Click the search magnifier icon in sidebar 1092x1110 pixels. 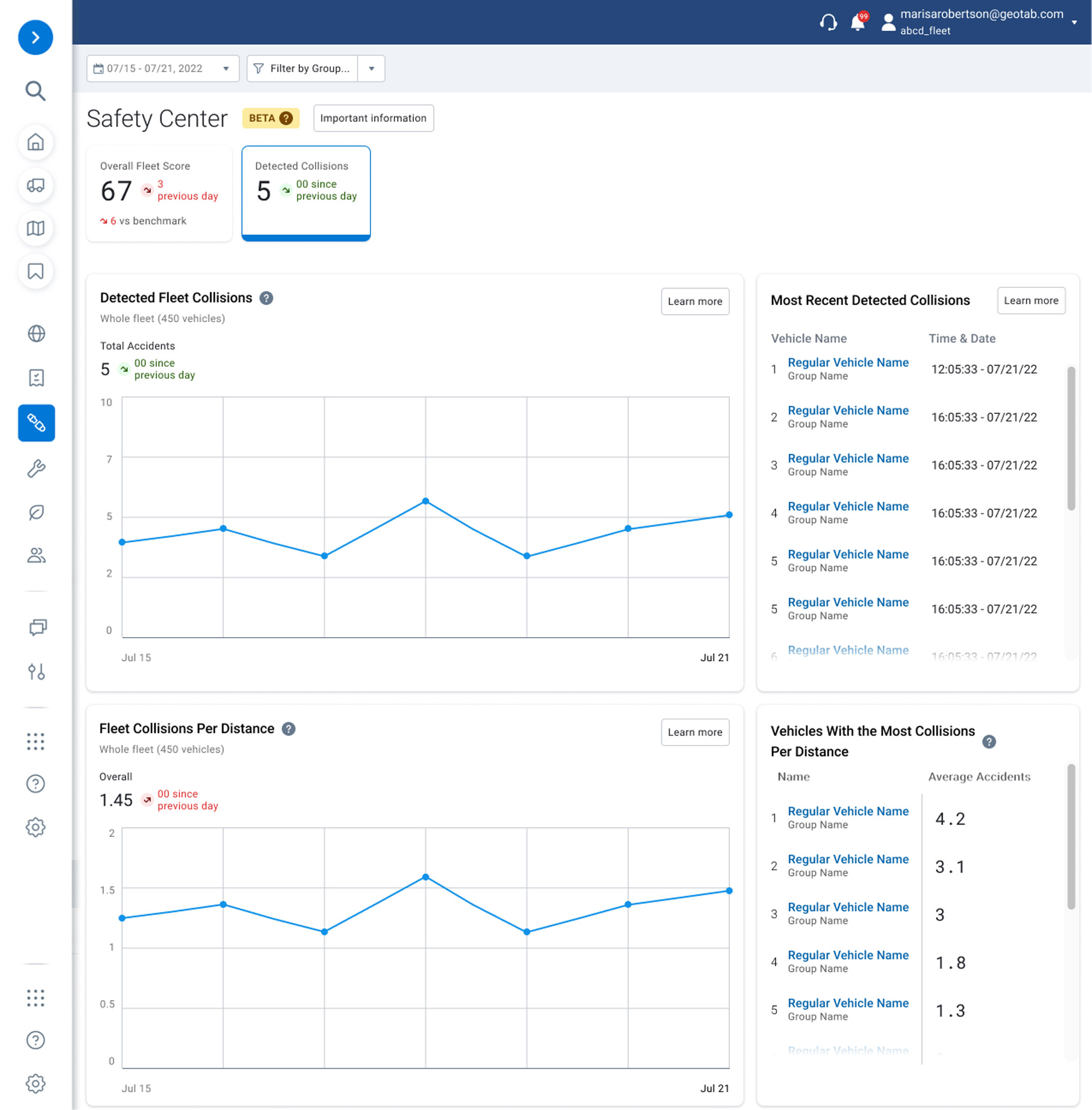tap(35, 91)
